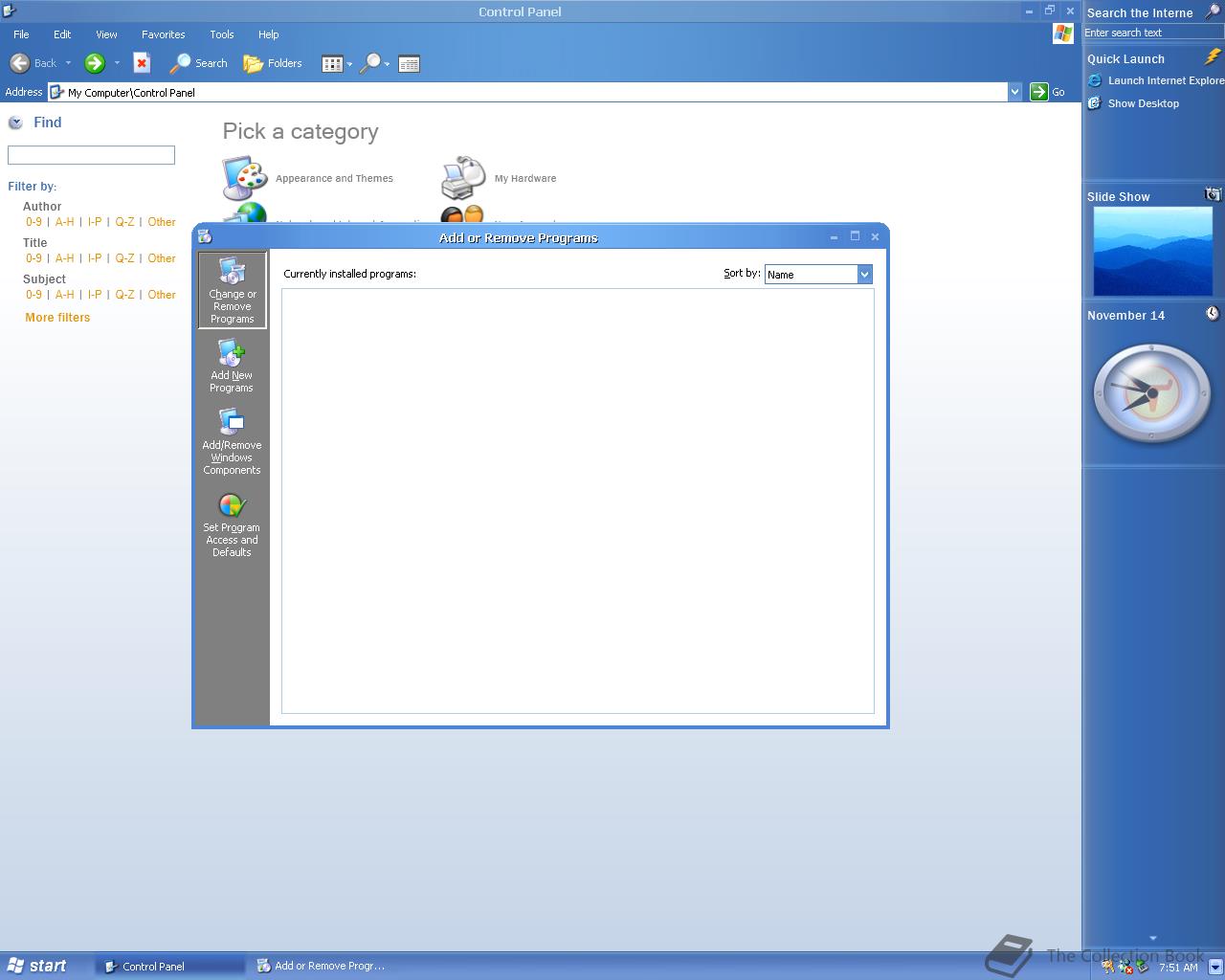Switch to Control Panel taskbar button
The width and height of the screenshot is (1225, 980).
coord(170,967)
